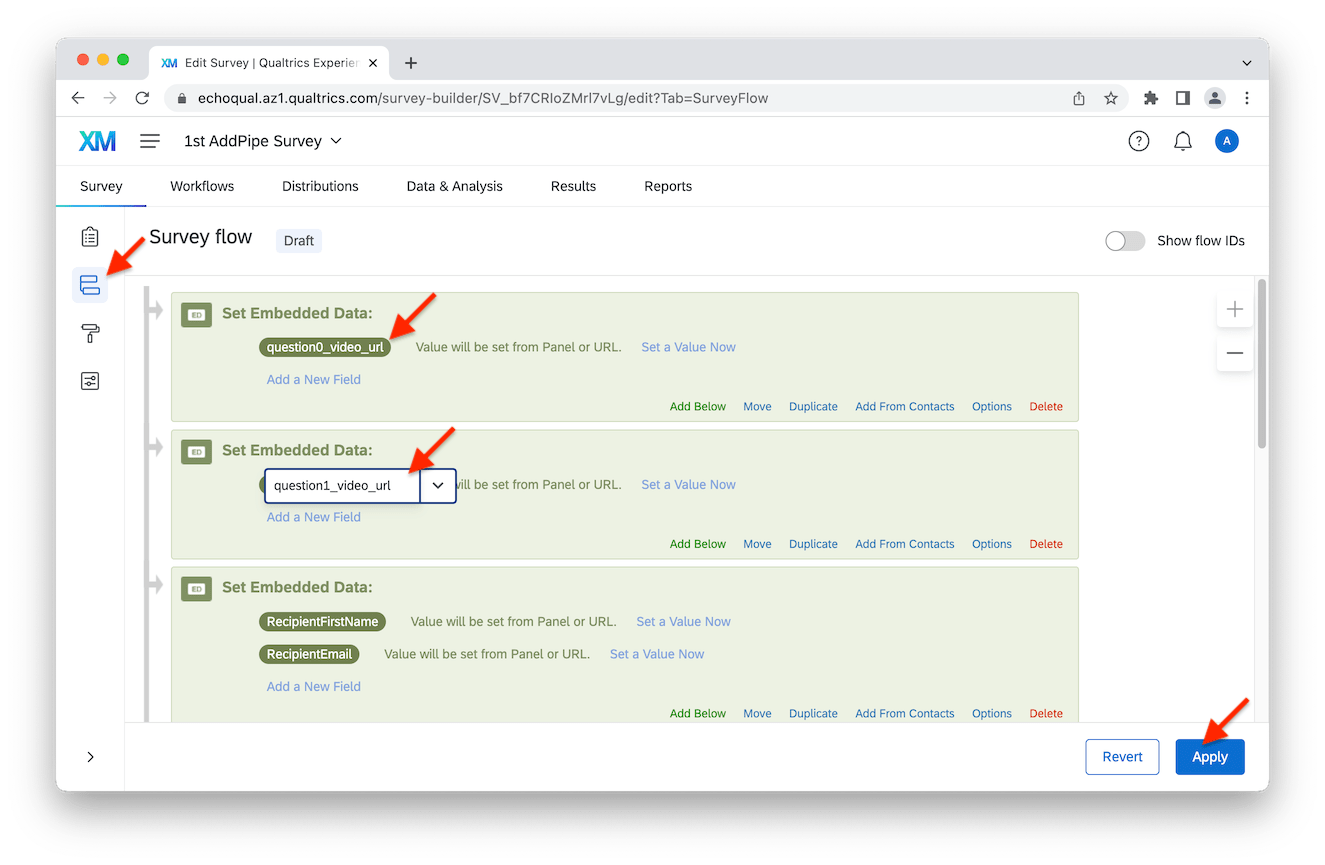Open the account avatar marked A
Screen dimensions: 1325x865
coord(1227,141)
